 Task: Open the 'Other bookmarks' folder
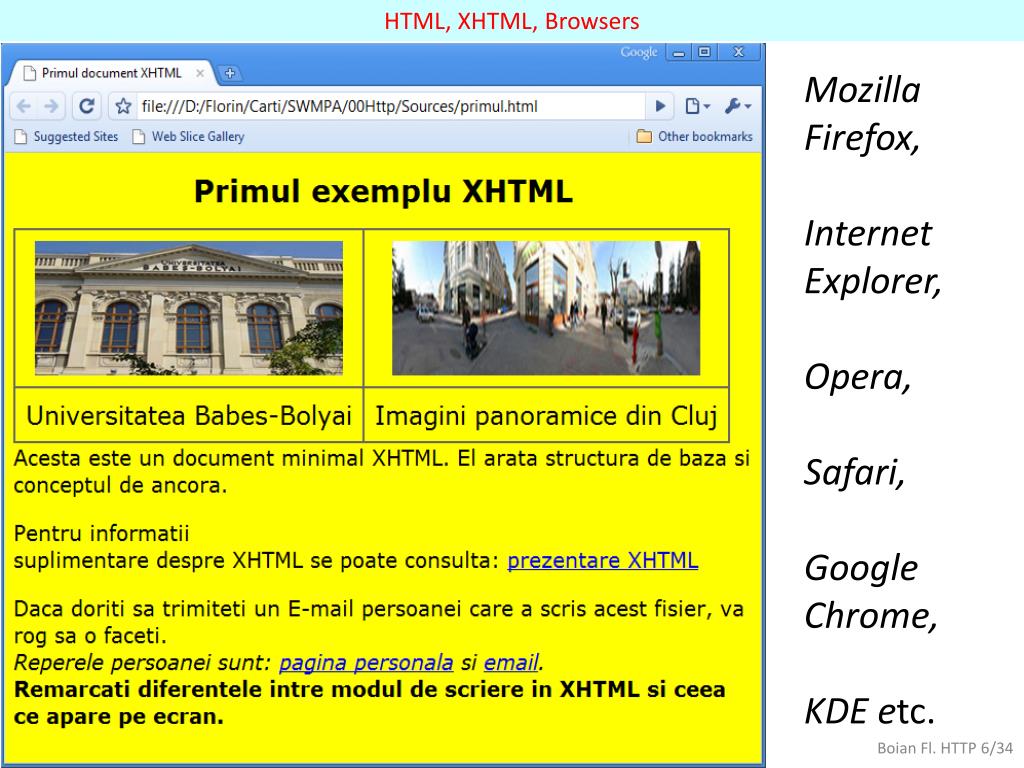[x=695, y=136]
